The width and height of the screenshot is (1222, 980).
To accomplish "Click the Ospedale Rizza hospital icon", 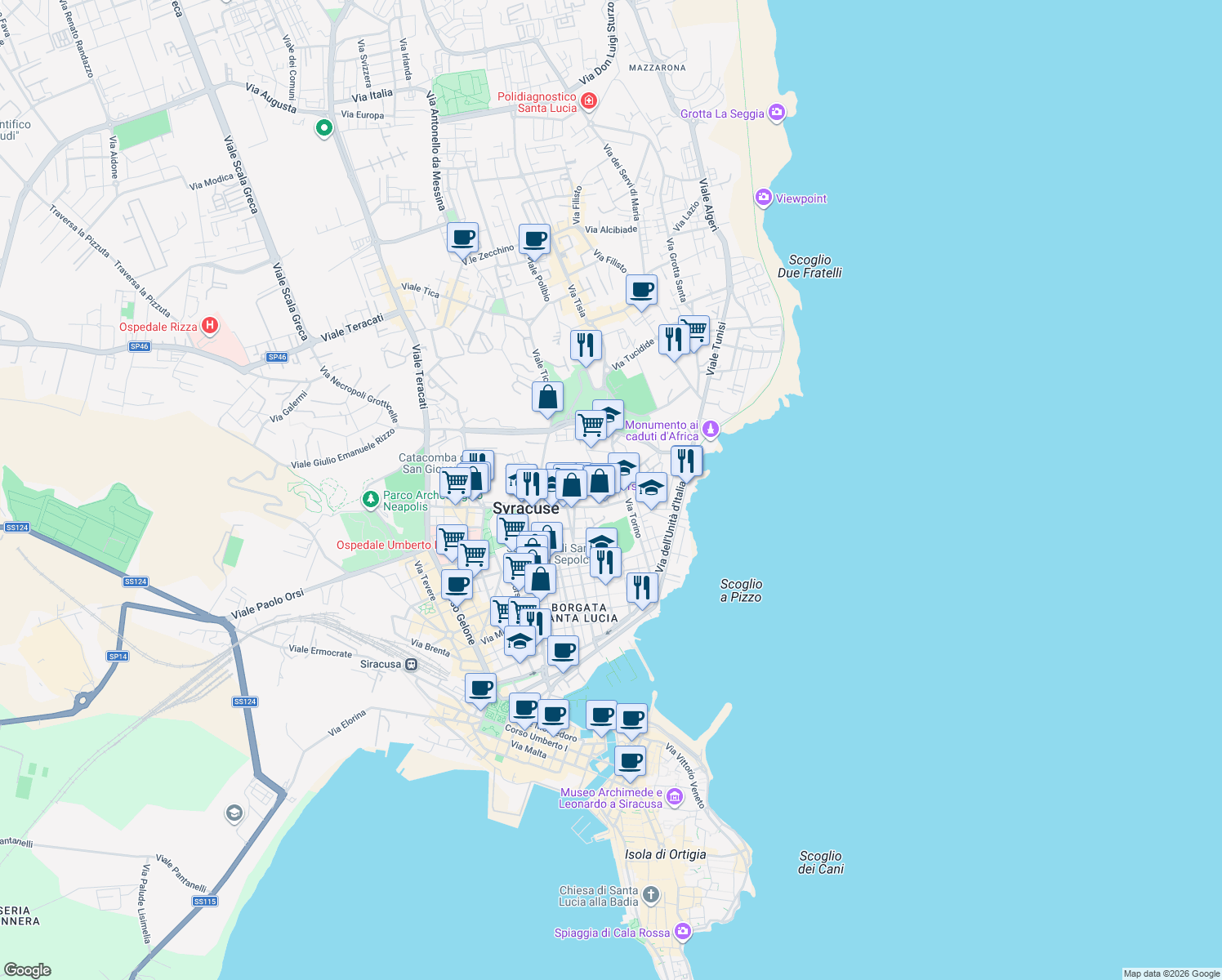I will click(x=209, y=326).
